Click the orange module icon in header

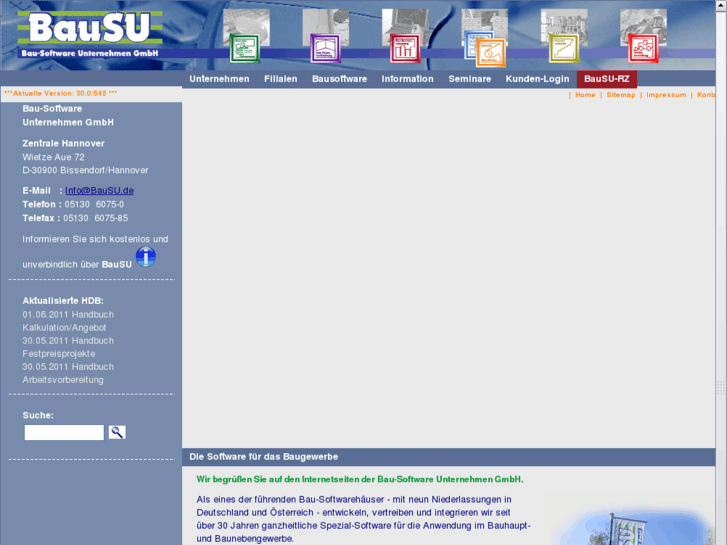click(x=491, y=53)
